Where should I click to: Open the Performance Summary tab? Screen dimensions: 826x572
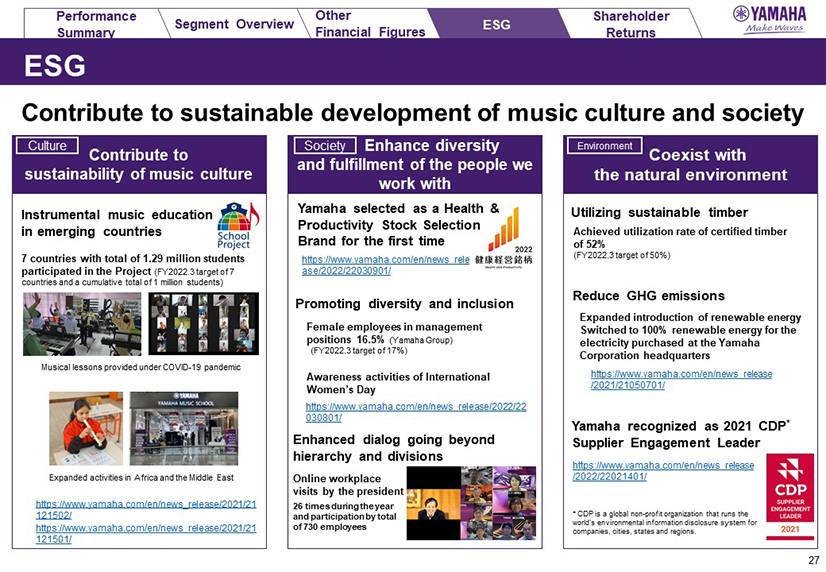96,24
